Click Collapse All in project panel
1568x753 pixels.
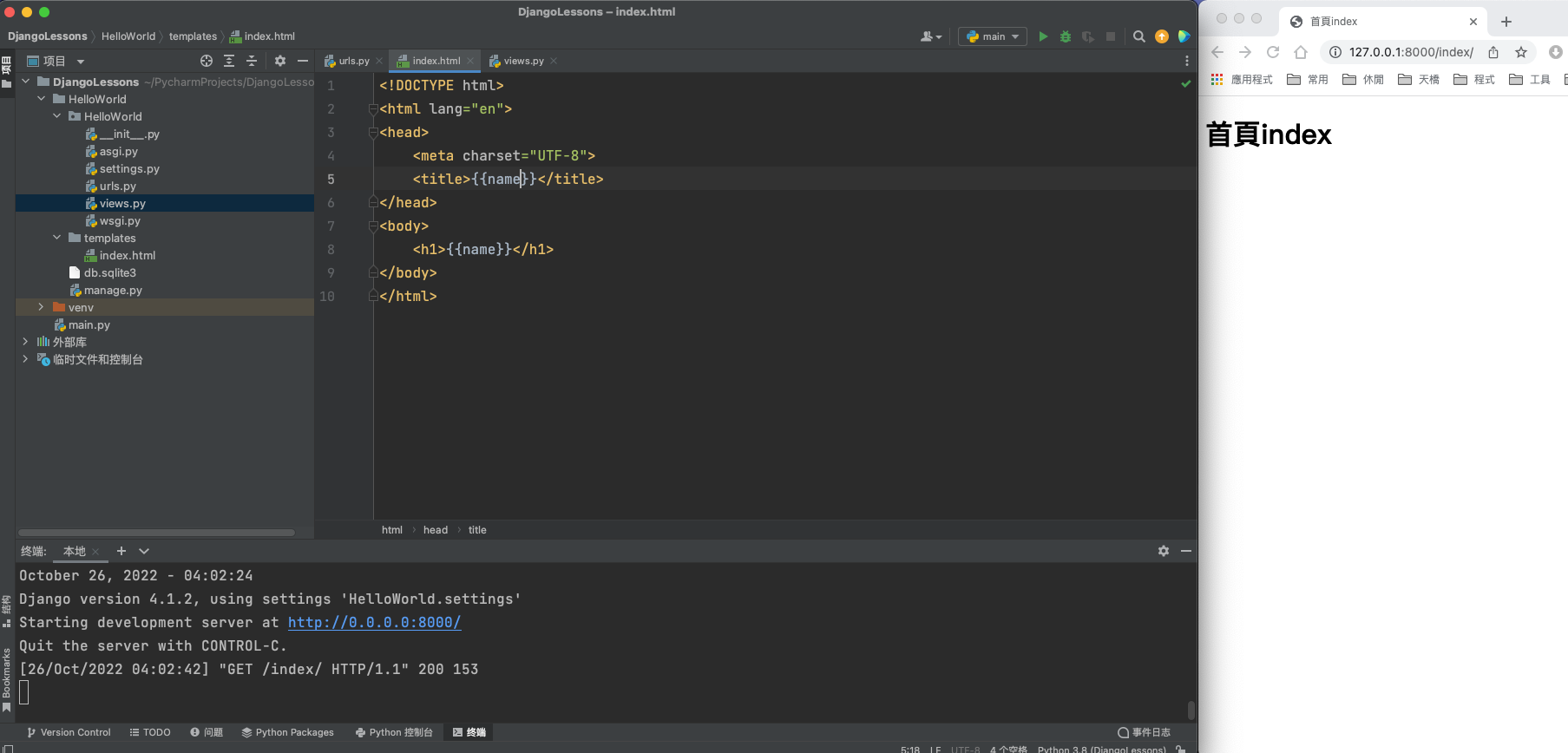[x=252, y=61]
